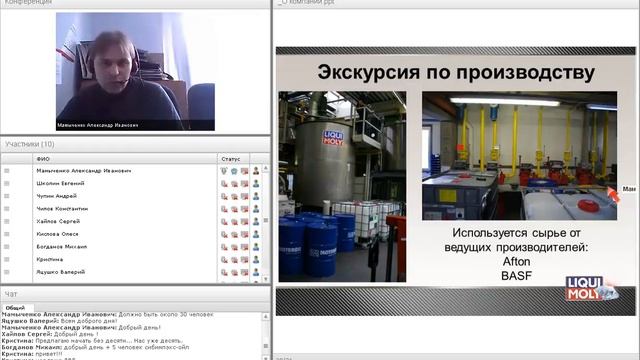Click user avatar icon for Яцушко Валерий
The image size is (640, 360).
pos(256,272)
